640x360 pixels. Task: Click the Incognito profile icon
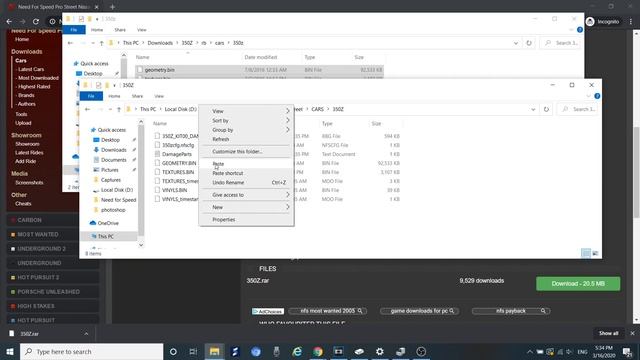tap(590, 22)
